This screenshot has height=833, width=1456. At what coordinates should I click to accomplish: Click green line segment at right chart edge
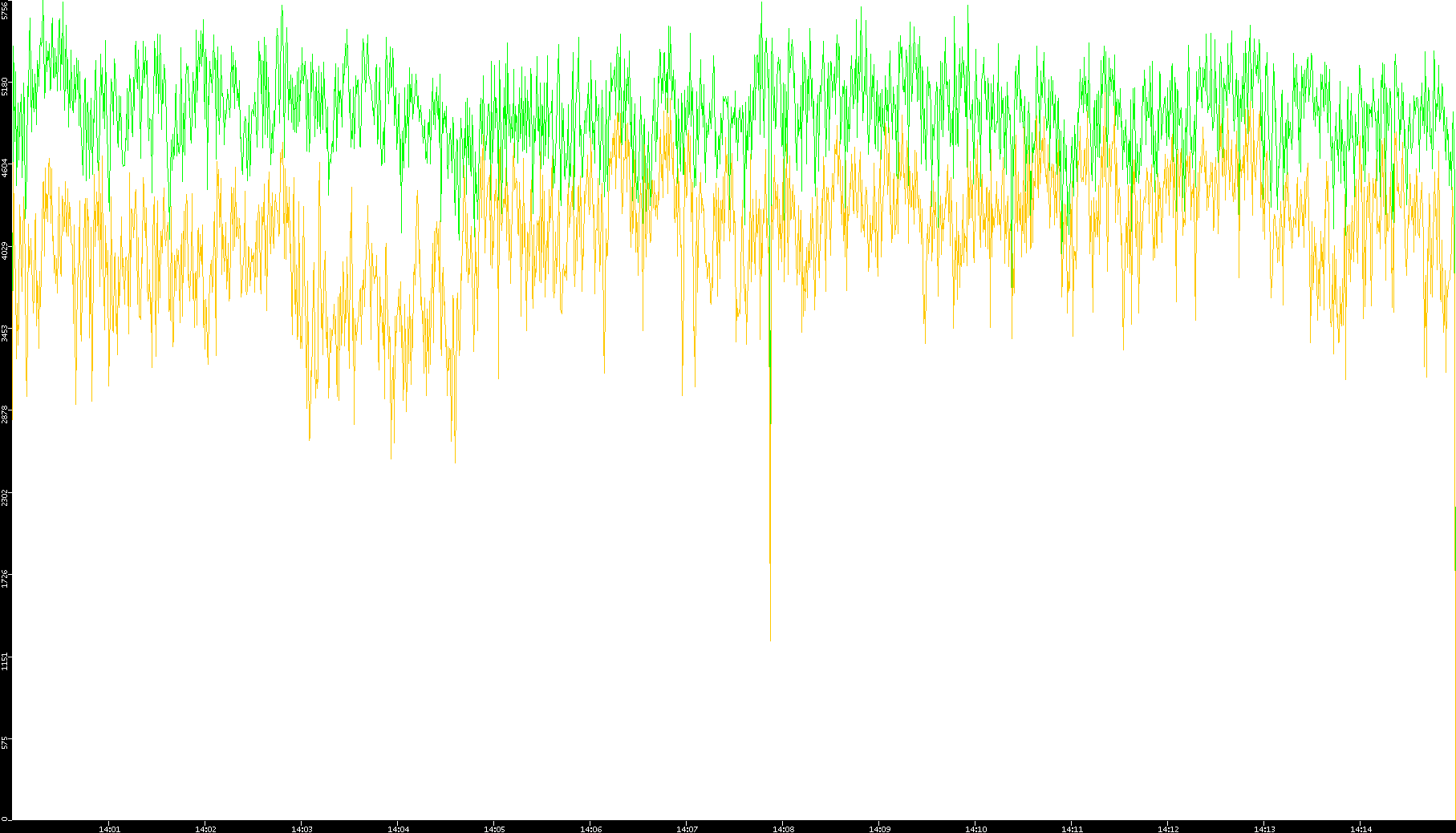click(1454, 537)
